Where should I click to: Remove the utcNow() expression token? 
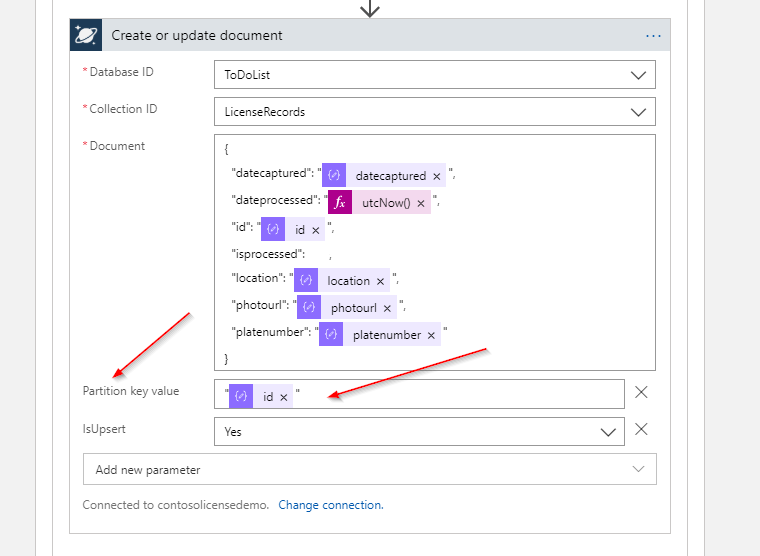(421, 203)
